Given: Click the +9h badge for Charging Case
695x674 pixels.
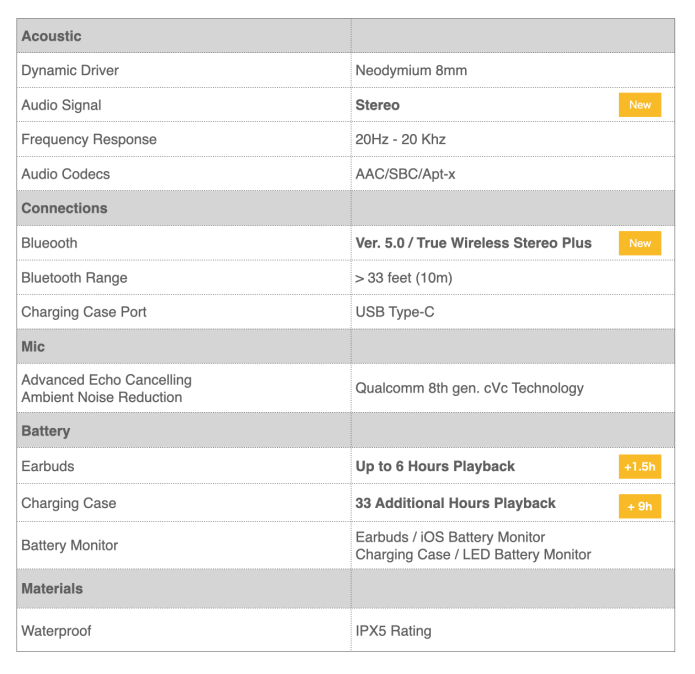Looking at the screenshot, I should pyautogui.click(x=639, y=506).
